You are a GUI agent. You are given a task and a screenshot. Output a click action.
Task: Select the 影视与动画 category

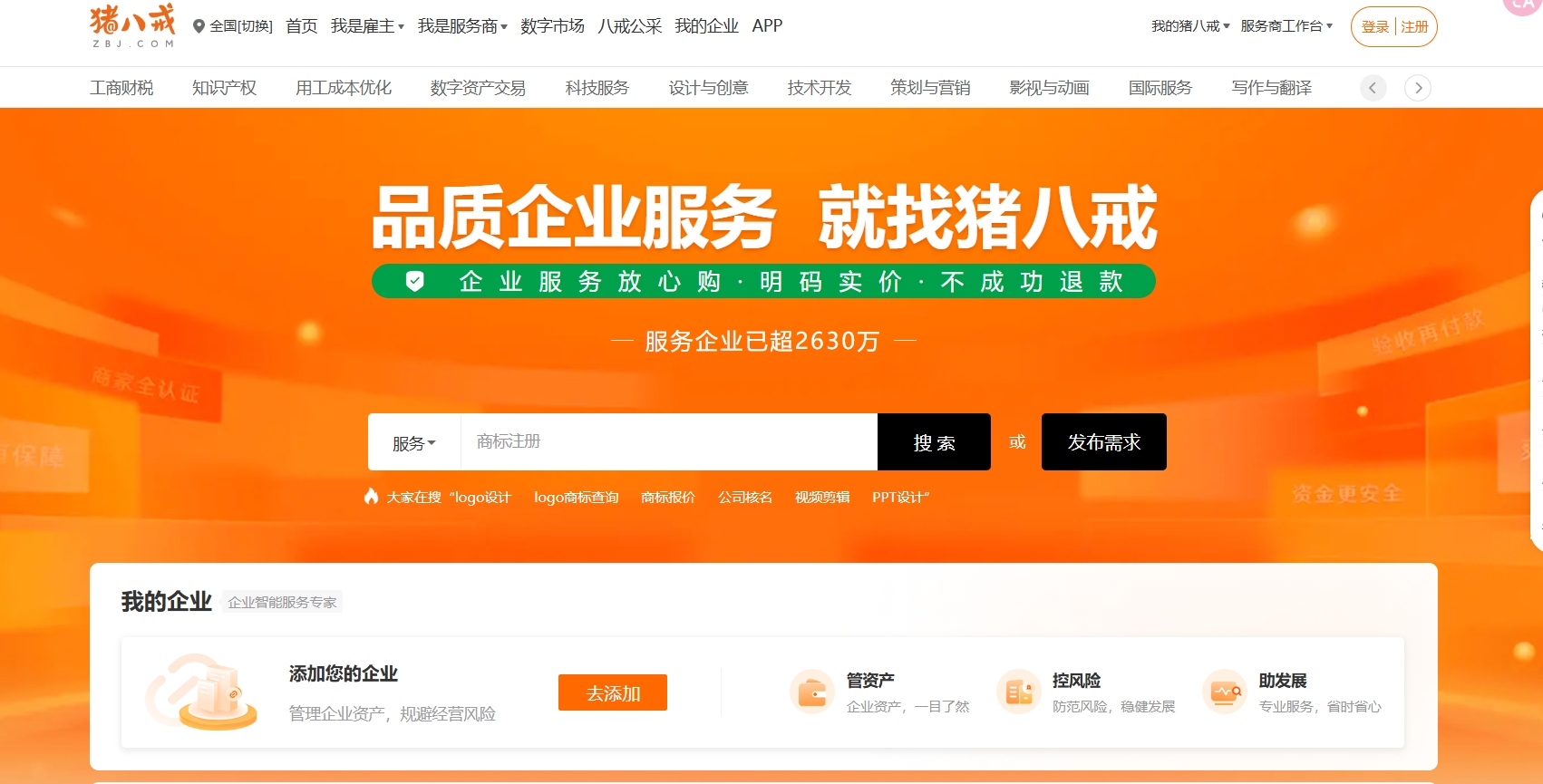pos(1049,88)
